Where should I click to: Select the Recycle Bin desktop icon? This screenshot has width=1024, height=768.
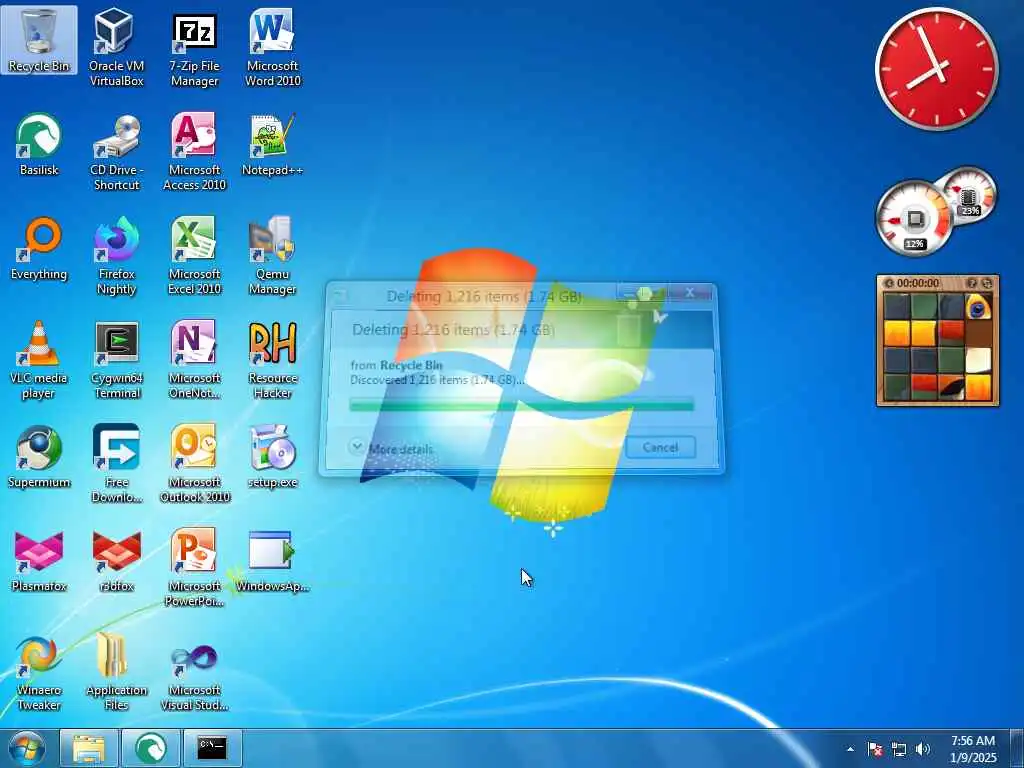click(x=39, y=39)
